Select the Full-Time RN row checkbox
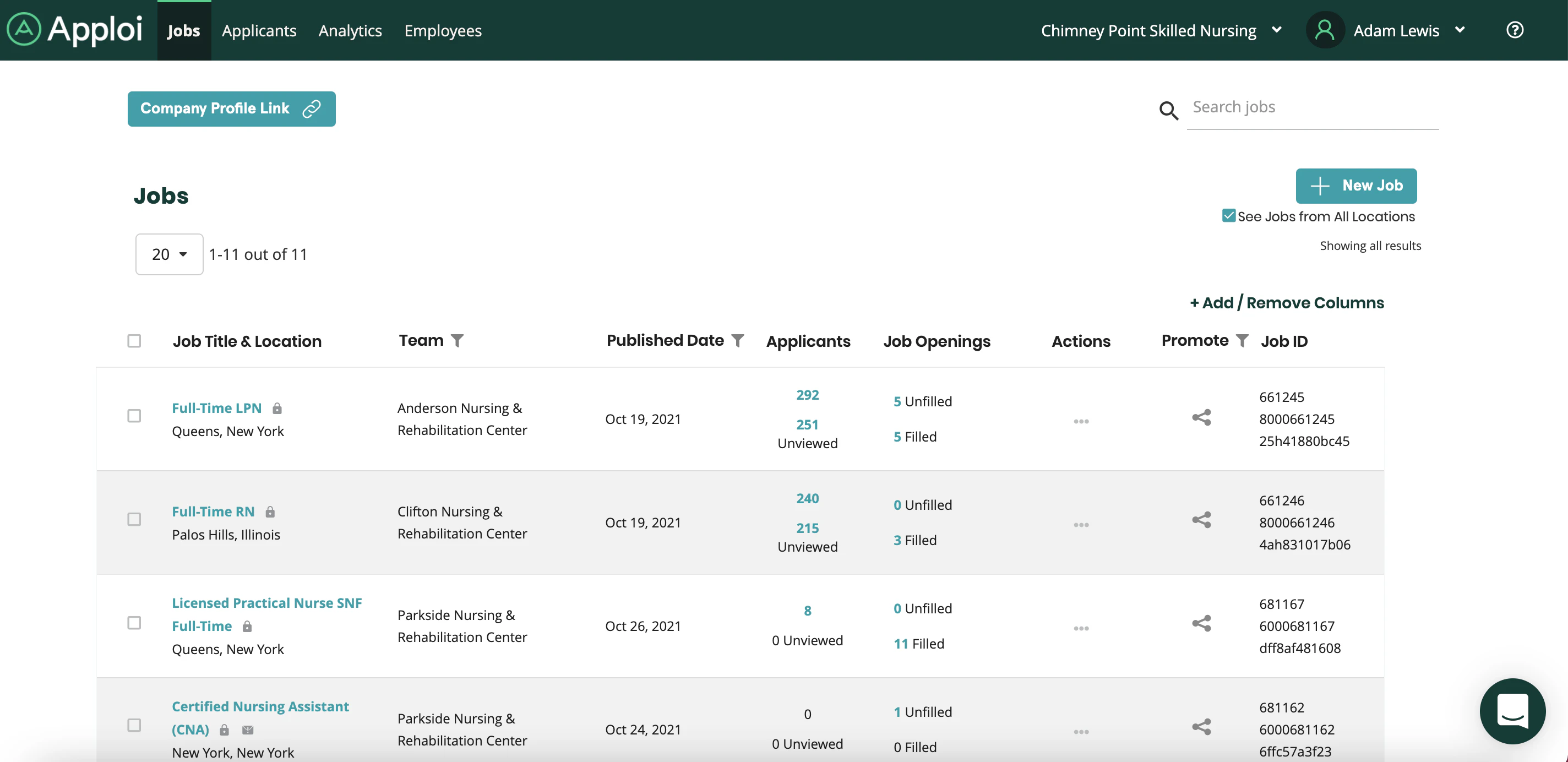Screen dimensions: 1568x762 pyautogui.click(x=134, y=520)
